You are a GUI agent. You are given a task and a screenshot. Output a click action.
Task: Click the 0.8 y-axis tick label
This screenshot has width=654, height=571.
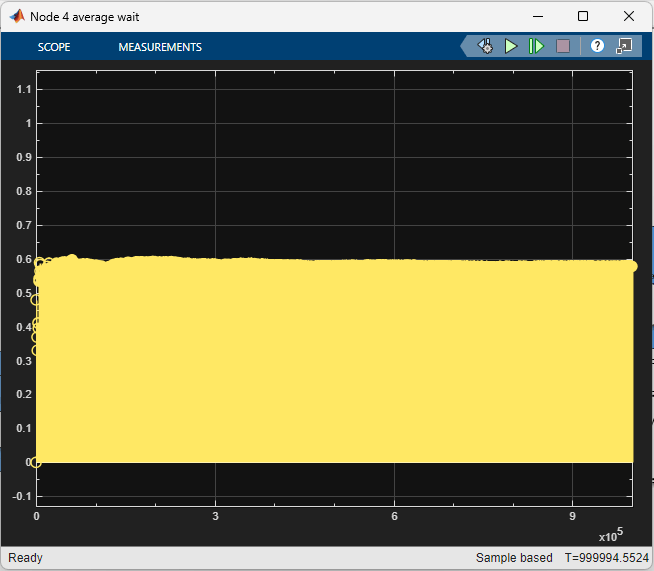point(24,191)
